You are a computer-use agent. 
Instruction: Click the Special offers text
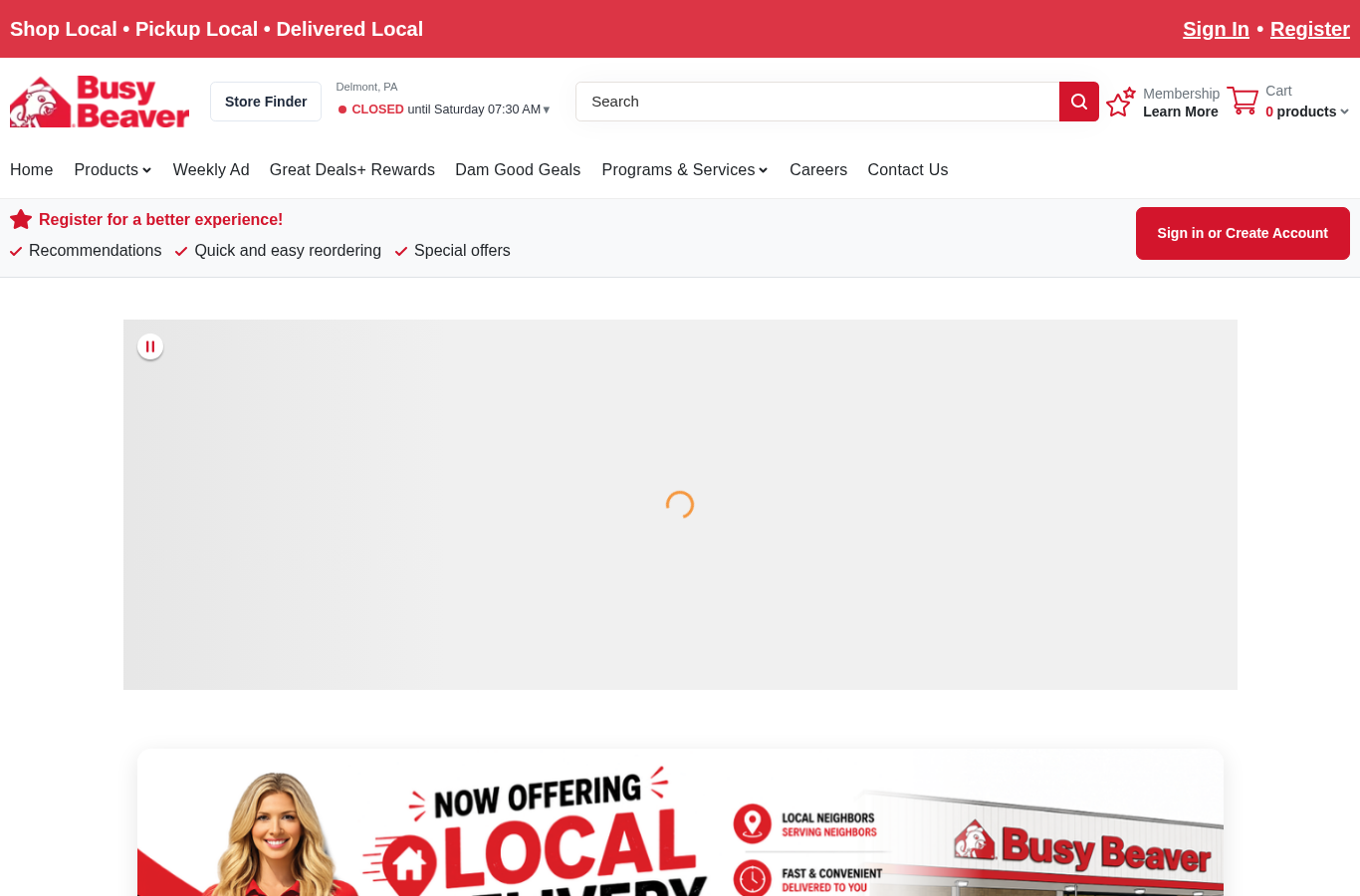pyautogui.click(x=462, y=251)
